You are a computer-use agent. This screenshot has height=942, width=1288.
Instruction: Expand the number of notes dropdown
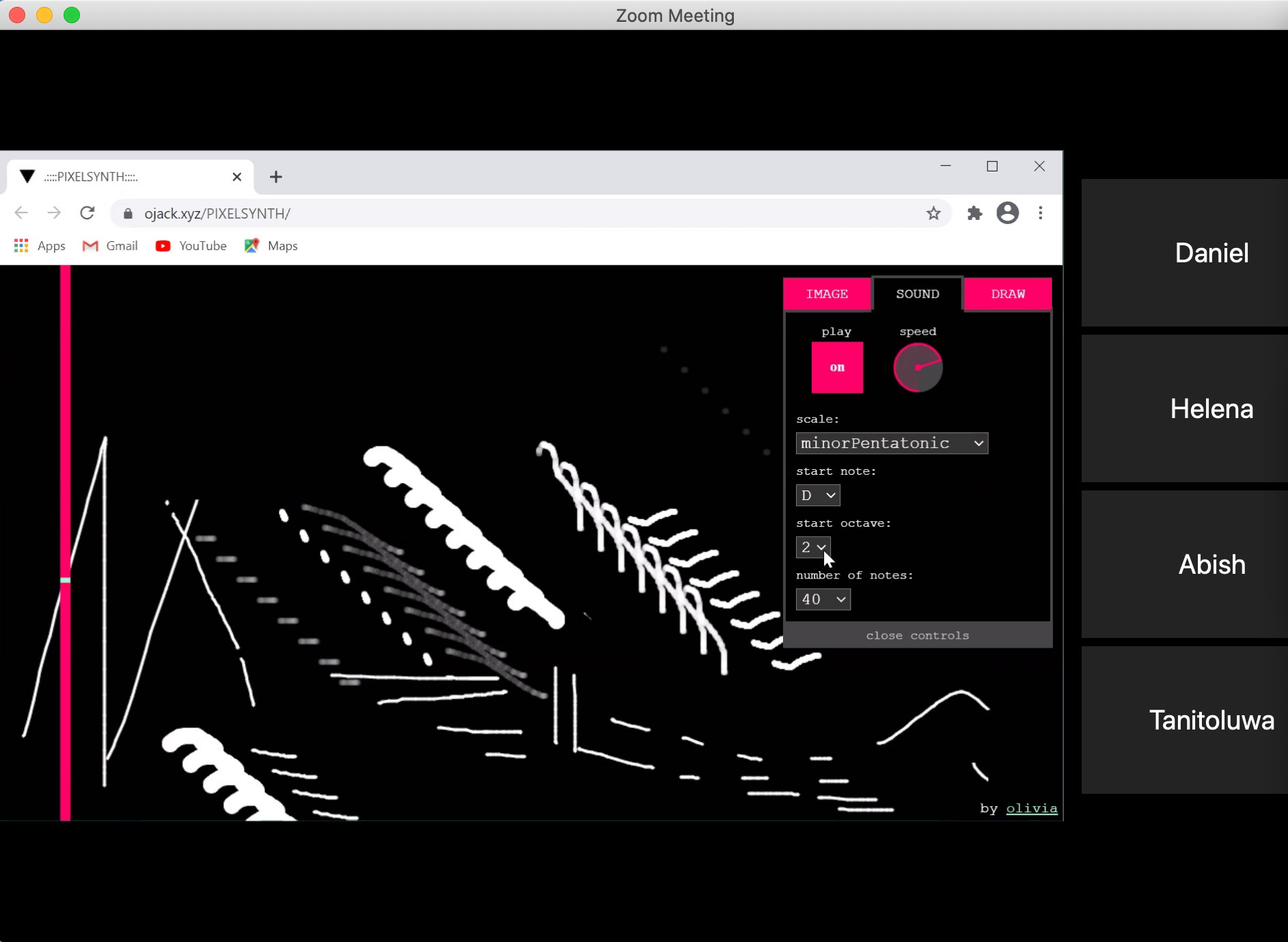click(823, 599)
